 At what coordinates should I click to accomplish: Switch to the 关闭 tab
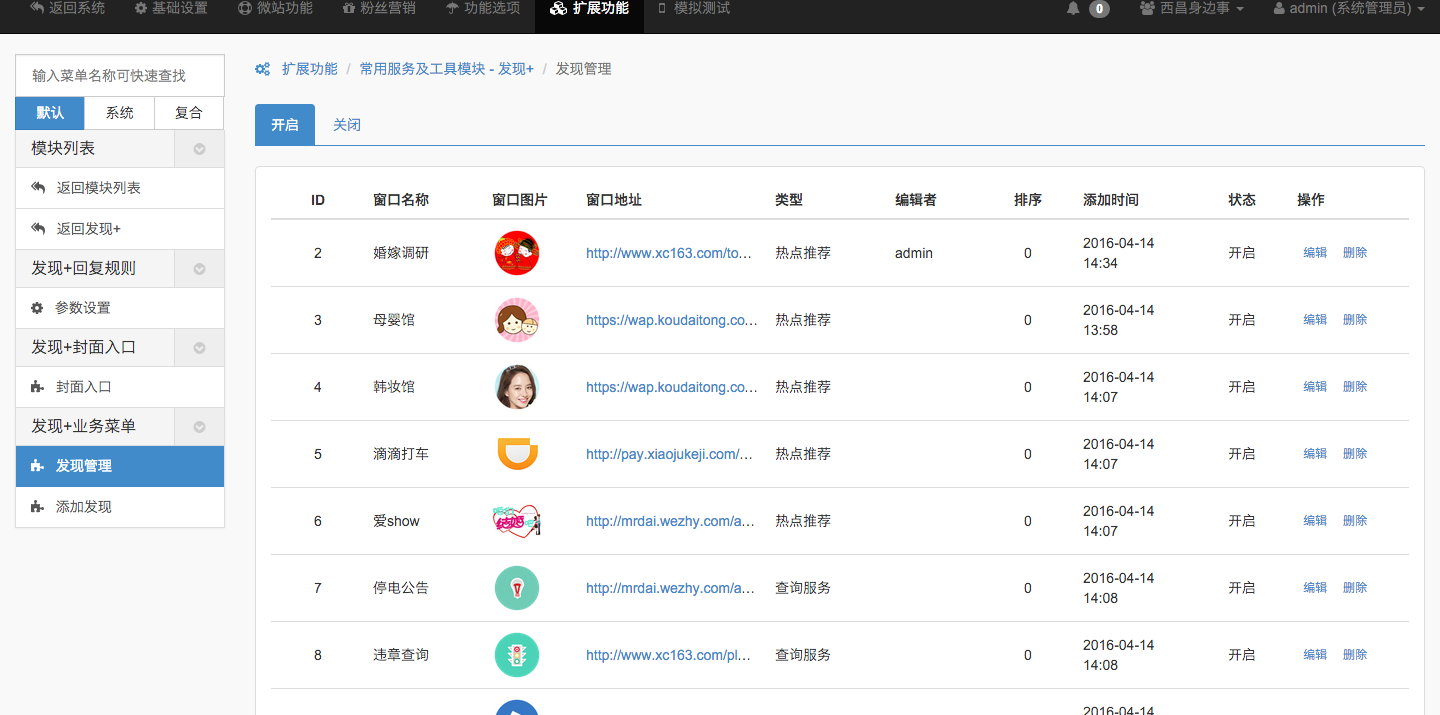pyautogui.click(x=347, y=125)
